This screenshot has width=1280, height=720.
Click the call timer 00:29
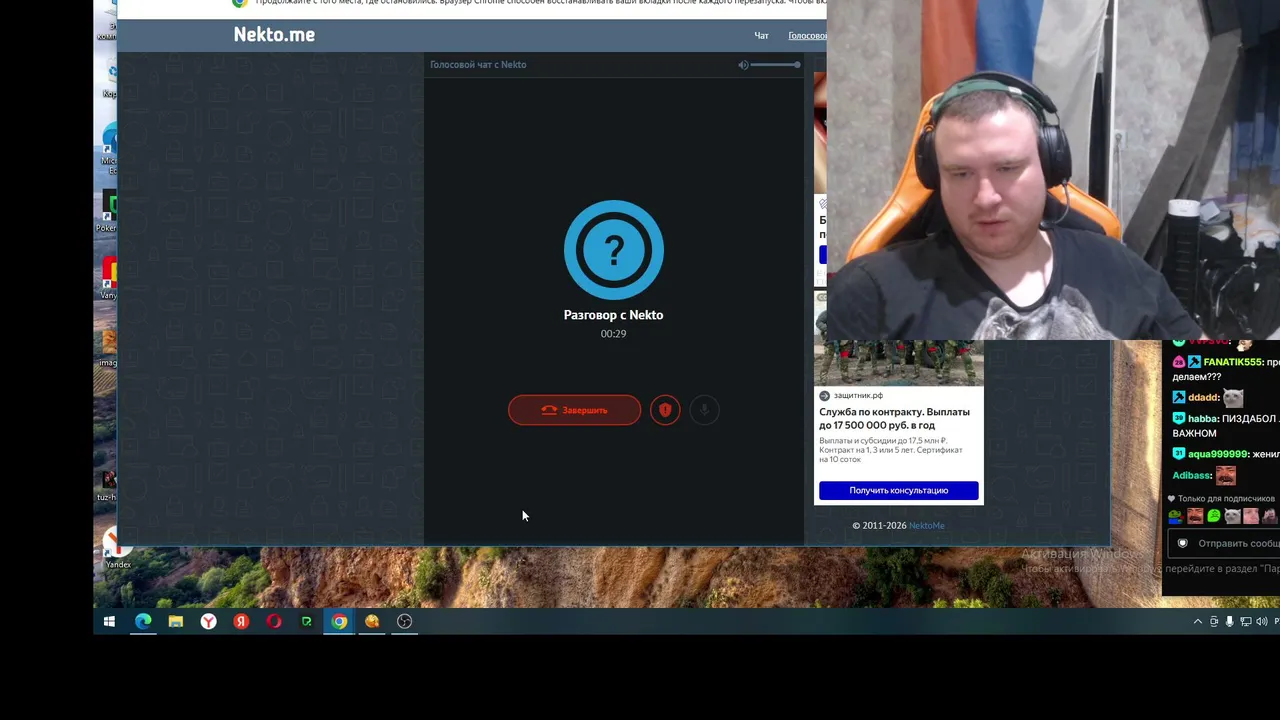point(613,334)
